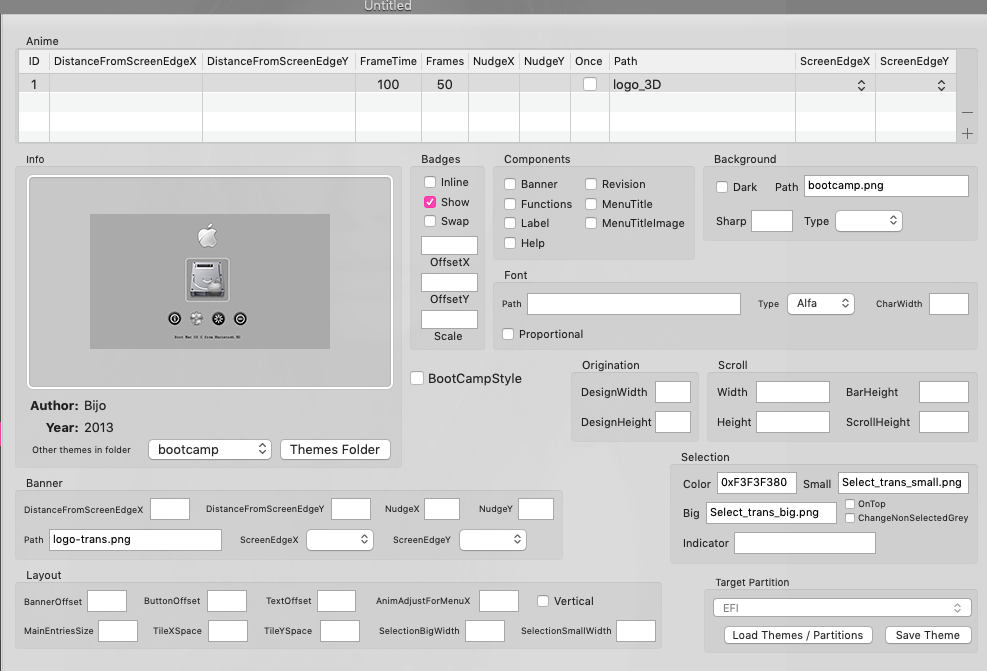Select the logo_3D path cell
Viewport: 987px width, 671px height.
pos(702,84)
